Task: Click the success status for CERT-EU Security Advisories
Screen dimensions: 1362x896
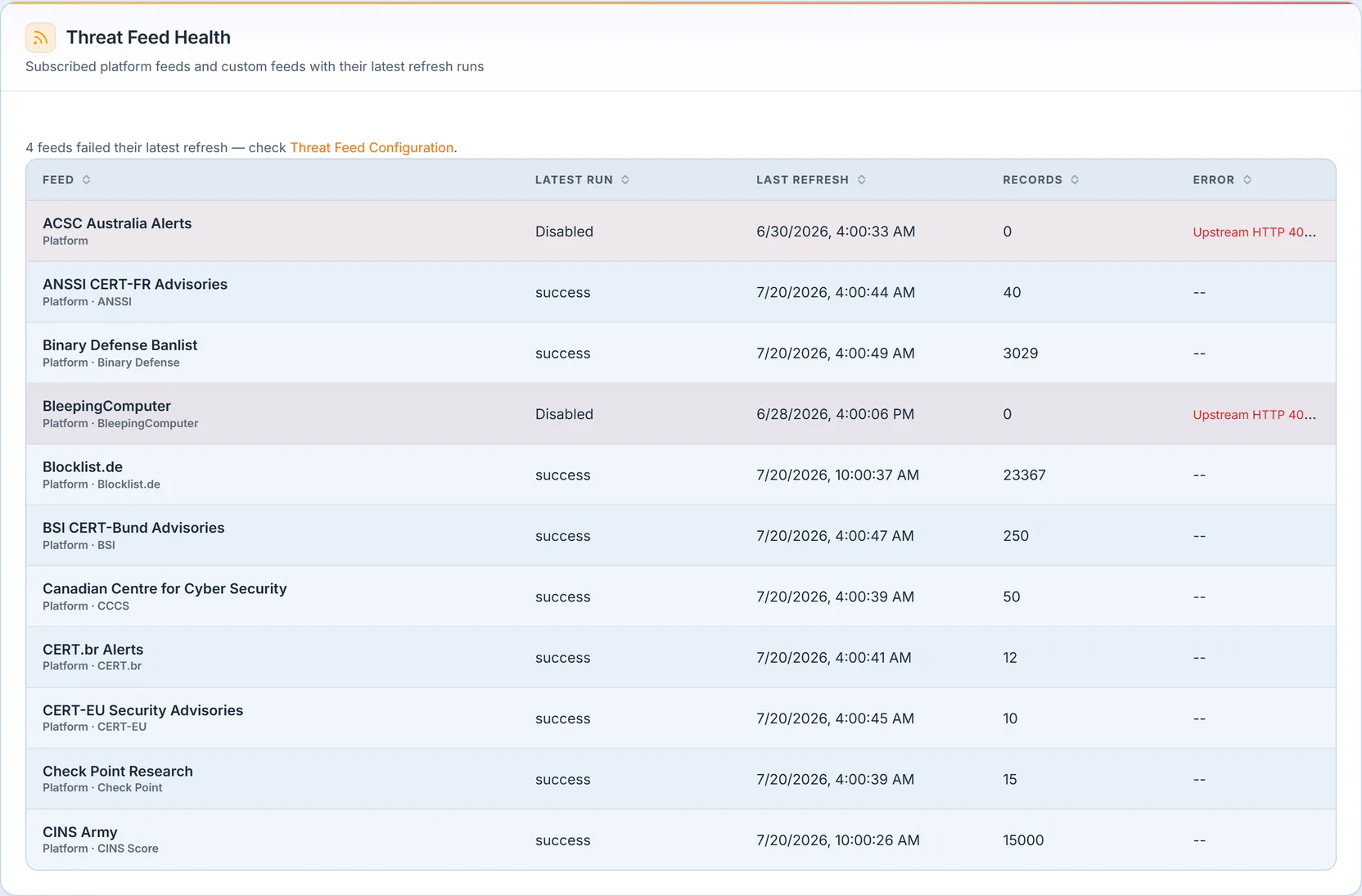Action: coord(562,718)
